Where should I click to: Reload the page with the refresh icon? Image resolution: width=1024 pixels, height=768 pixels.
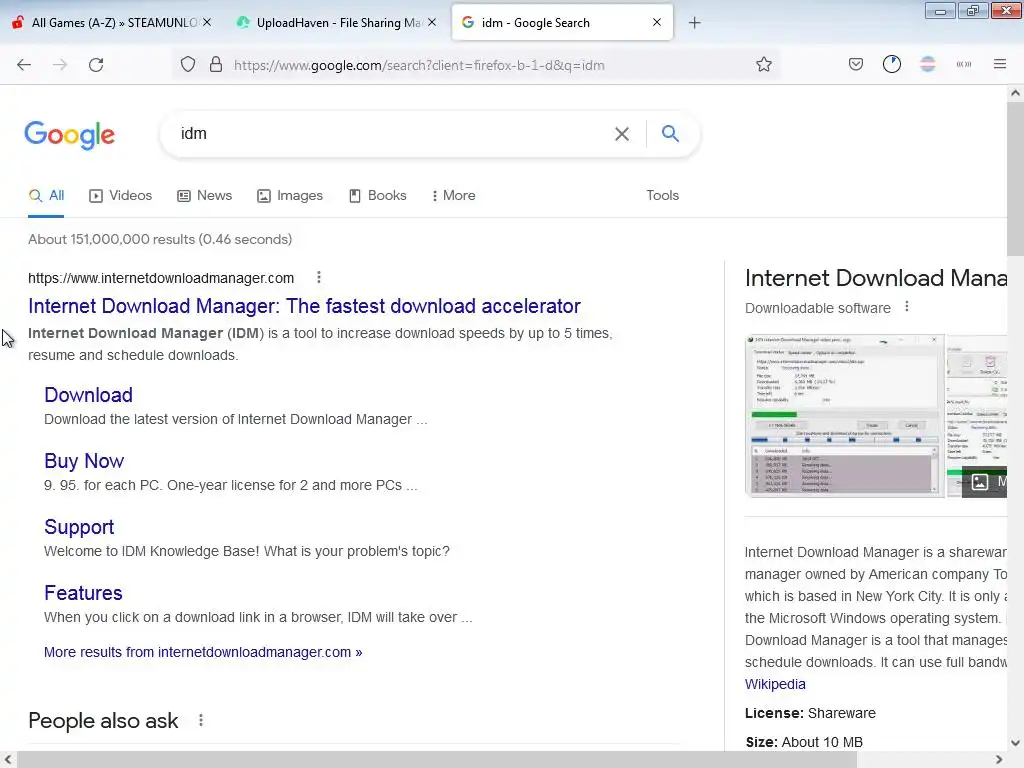pos(96,65)
